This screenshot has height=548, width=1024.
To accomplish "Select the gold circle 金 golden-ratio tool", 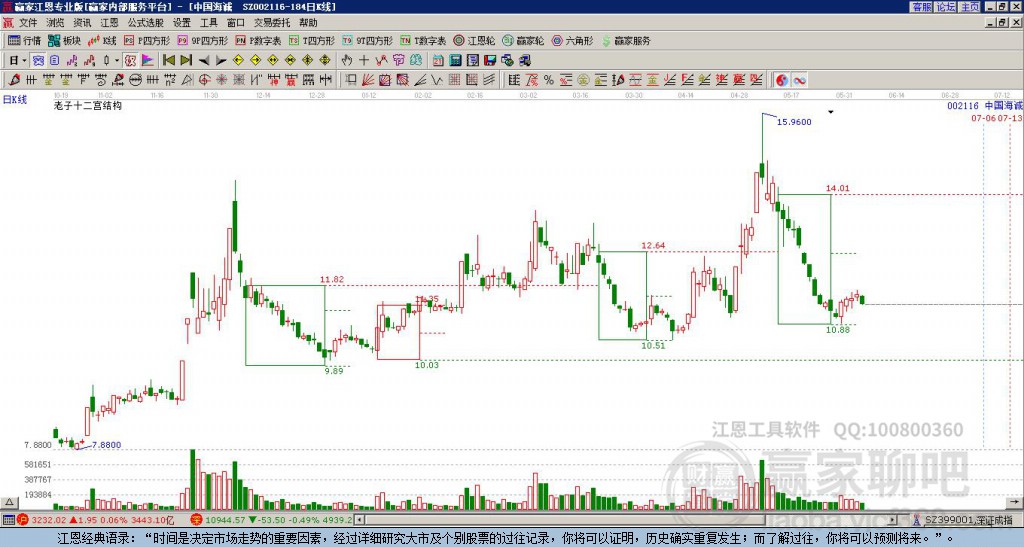I will click(x=582, y=80).
